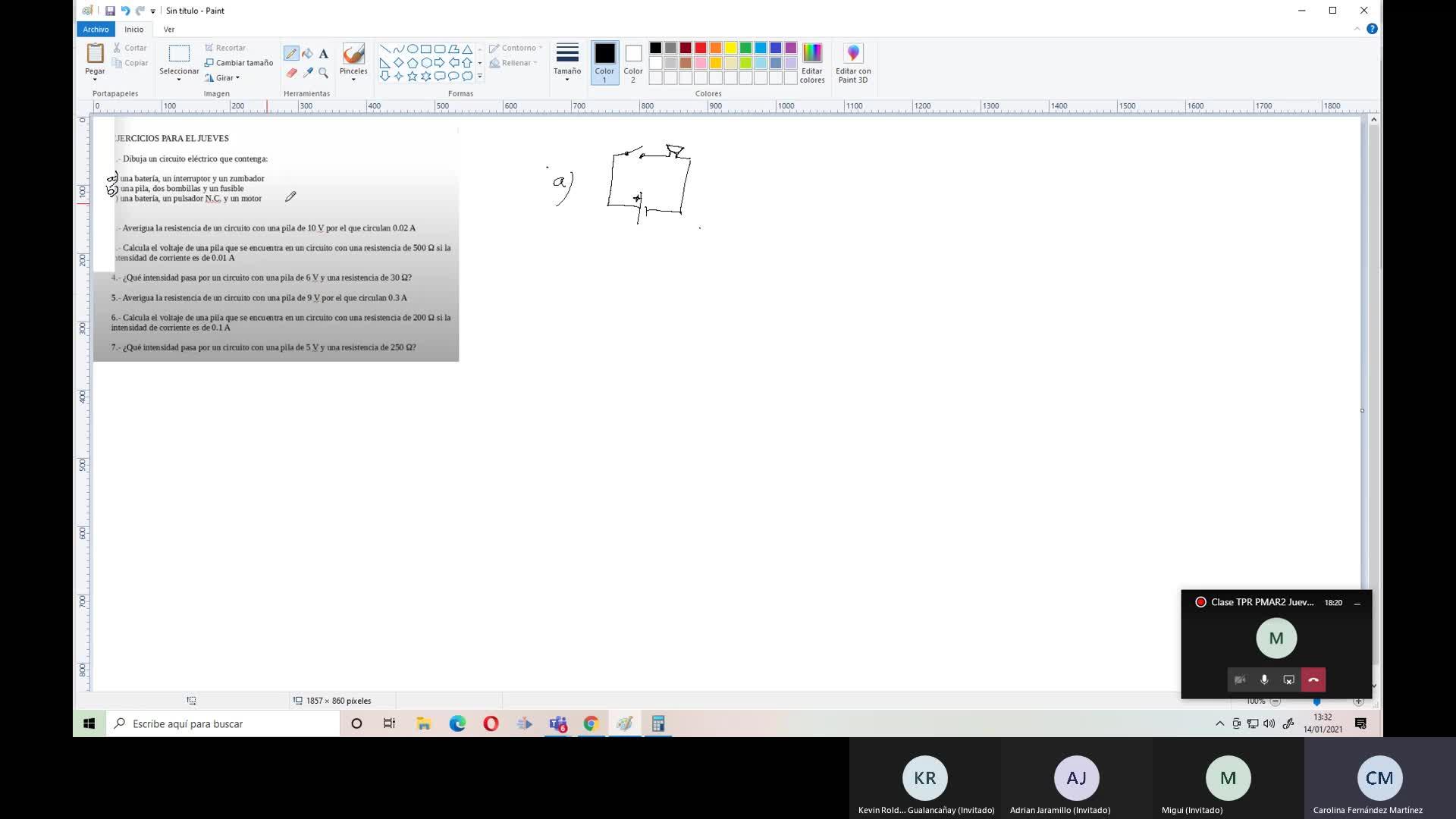Open the Editar colores dialog
This screenshot has height=819, width=1456.
(811, 62)
